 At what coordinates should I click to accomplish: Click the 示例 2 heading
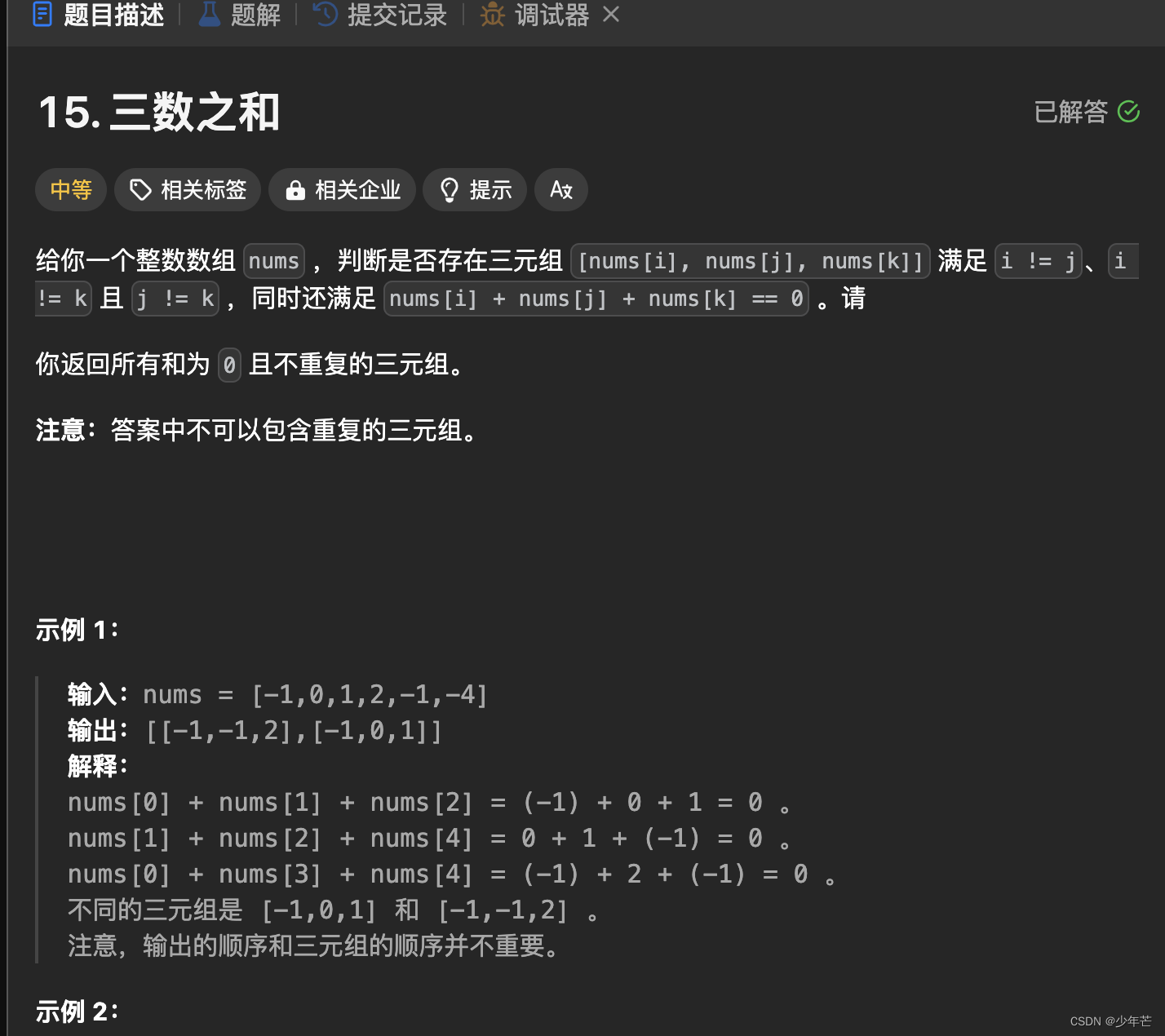pos(78,1012)
